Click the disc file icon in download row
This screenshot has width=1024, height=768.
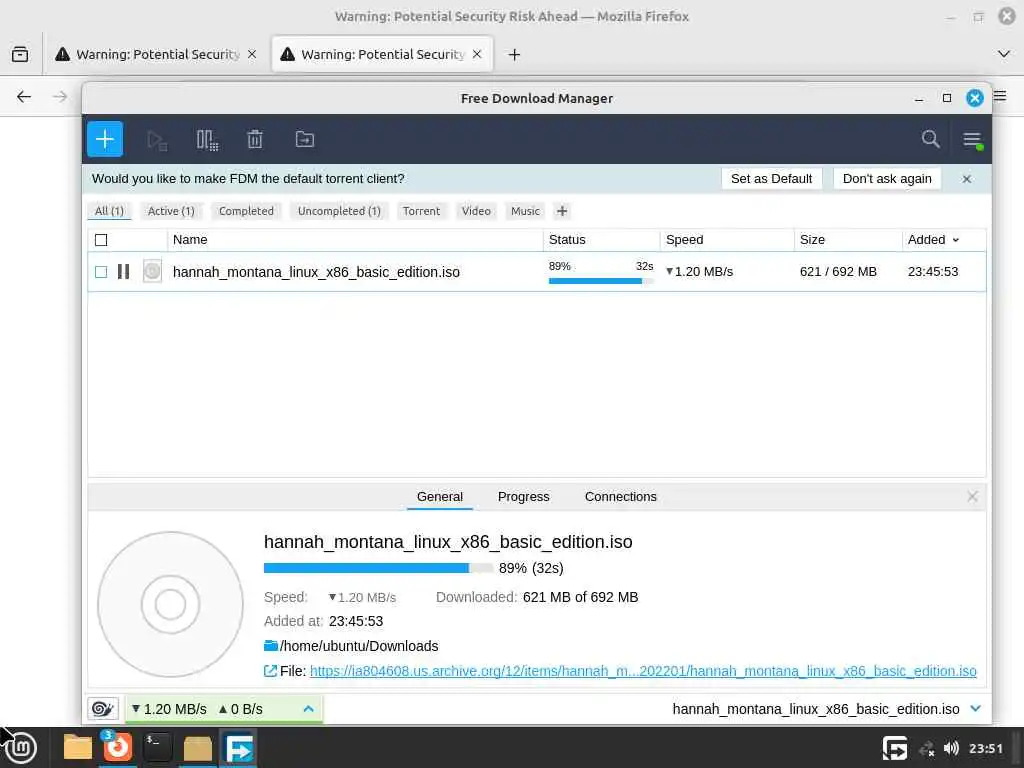[x=152, y=271]
